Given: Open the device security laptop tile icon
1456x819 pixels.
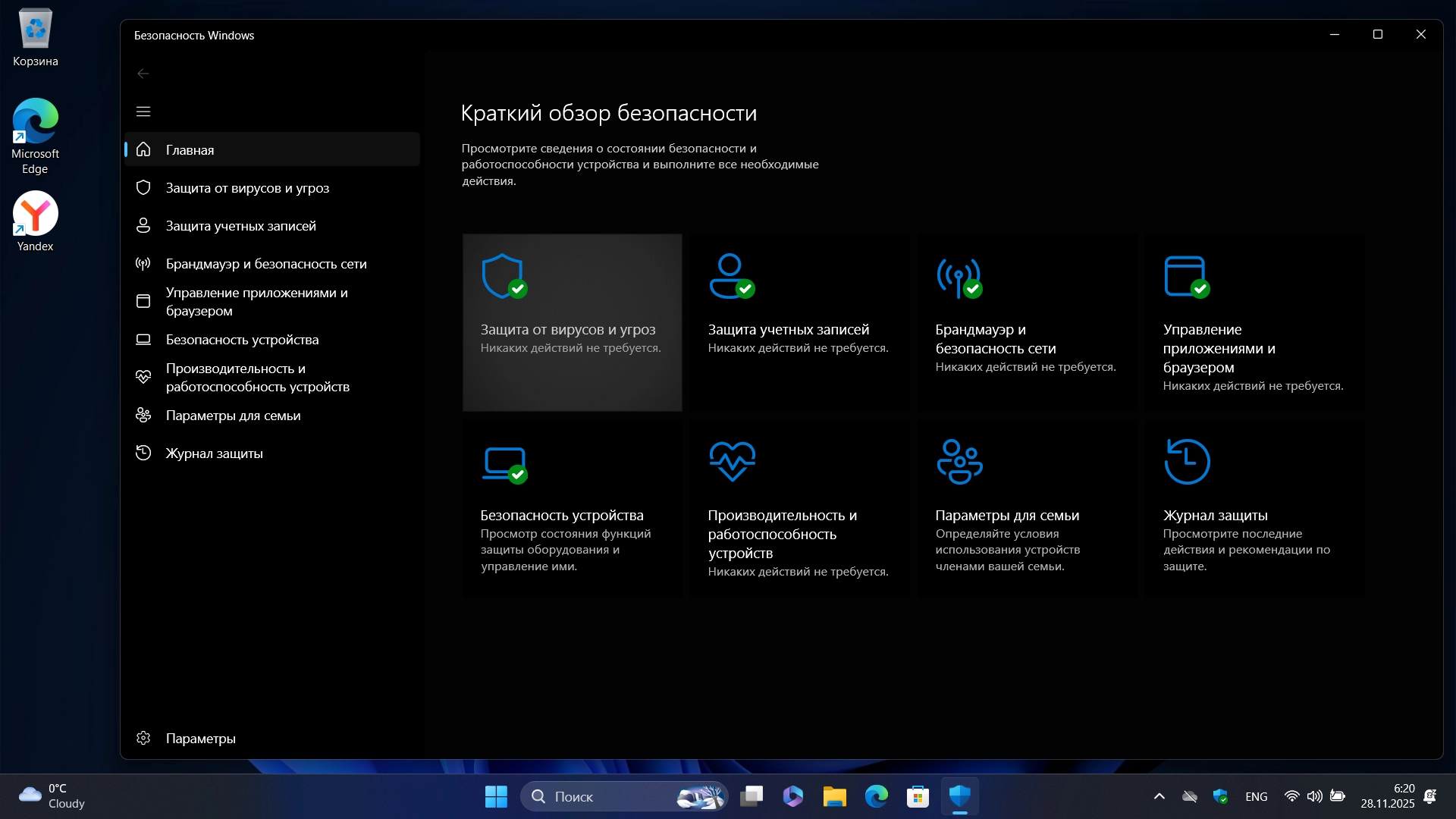Looking at the screenshot, I should click(504, 463).
